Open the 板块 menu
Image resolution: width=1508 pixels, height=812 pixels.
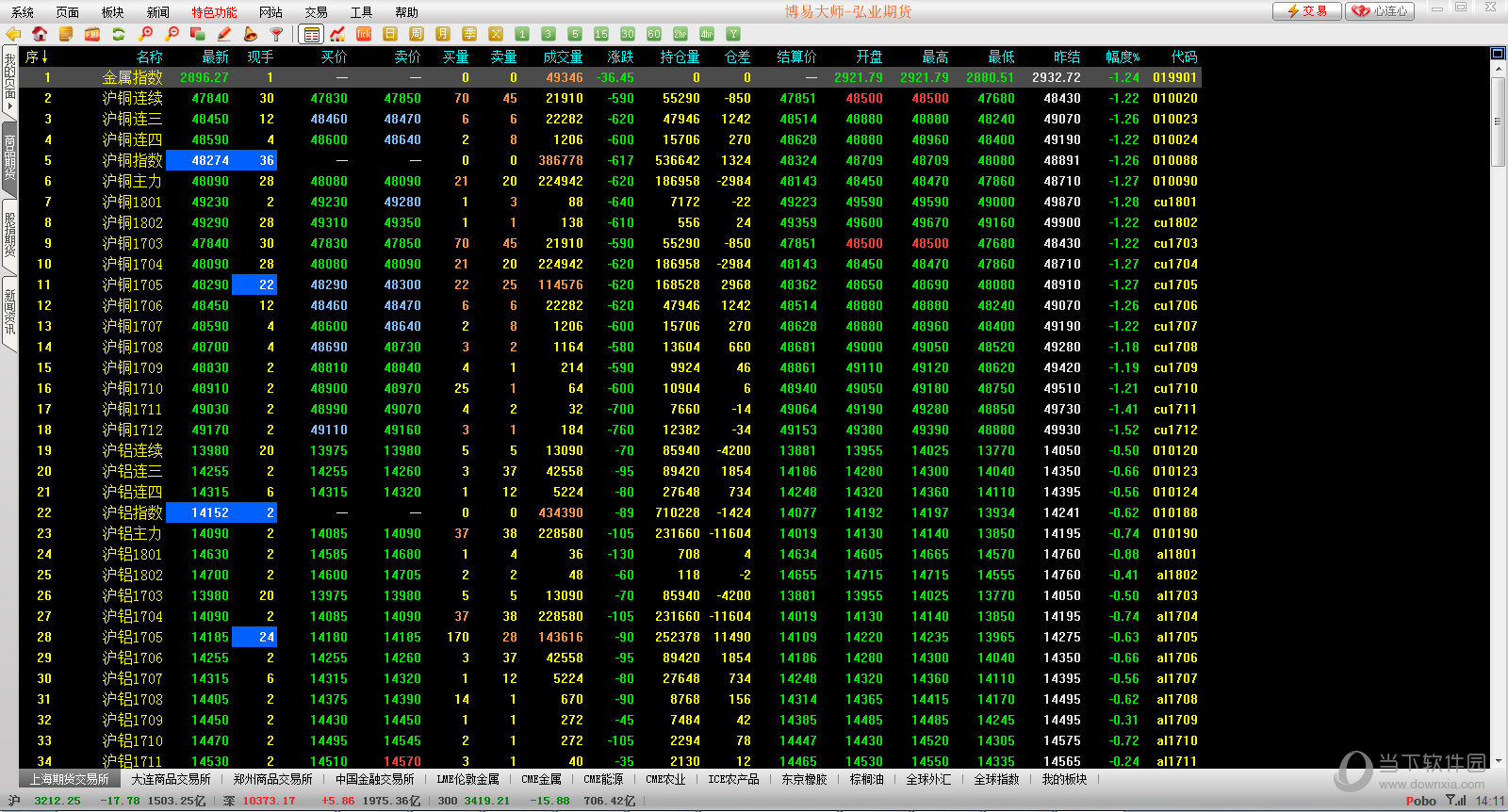click(112, 12)
